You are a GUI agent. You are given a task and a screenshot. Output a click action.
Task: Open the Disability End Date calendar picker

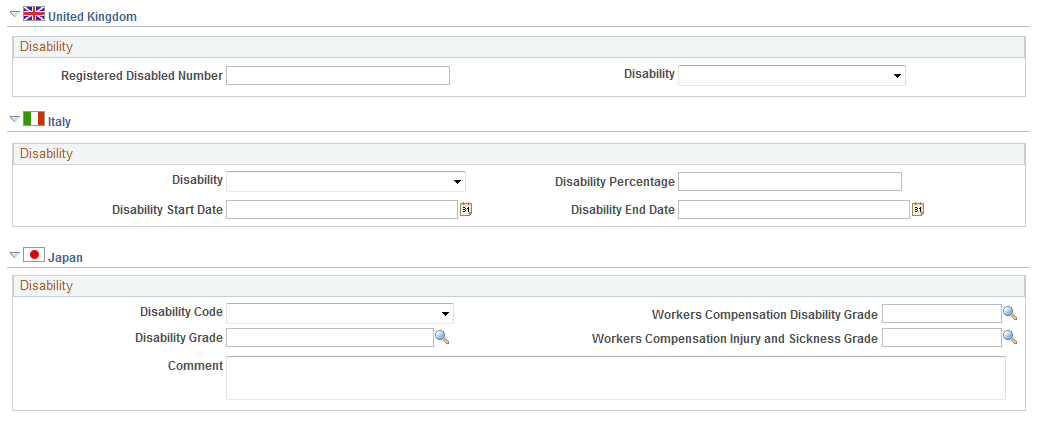[917, 210]
